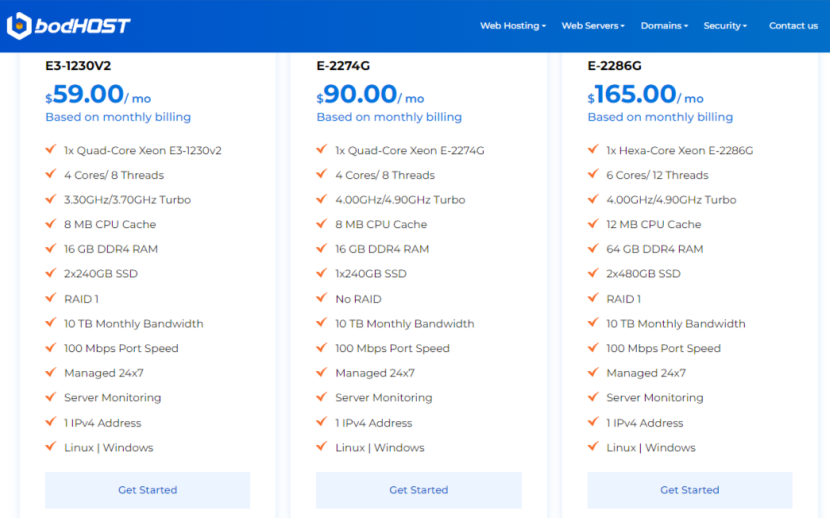Select the E-2274G plan title
The image size is (830, 518).
[x=343, y=66]
